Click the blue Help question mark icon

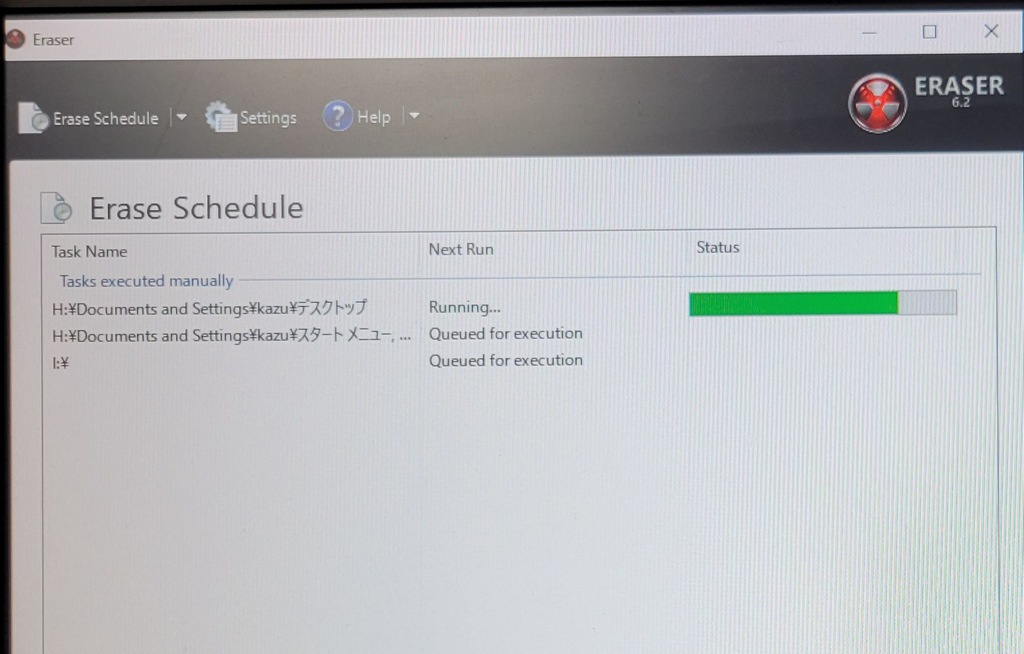(338, 117)
